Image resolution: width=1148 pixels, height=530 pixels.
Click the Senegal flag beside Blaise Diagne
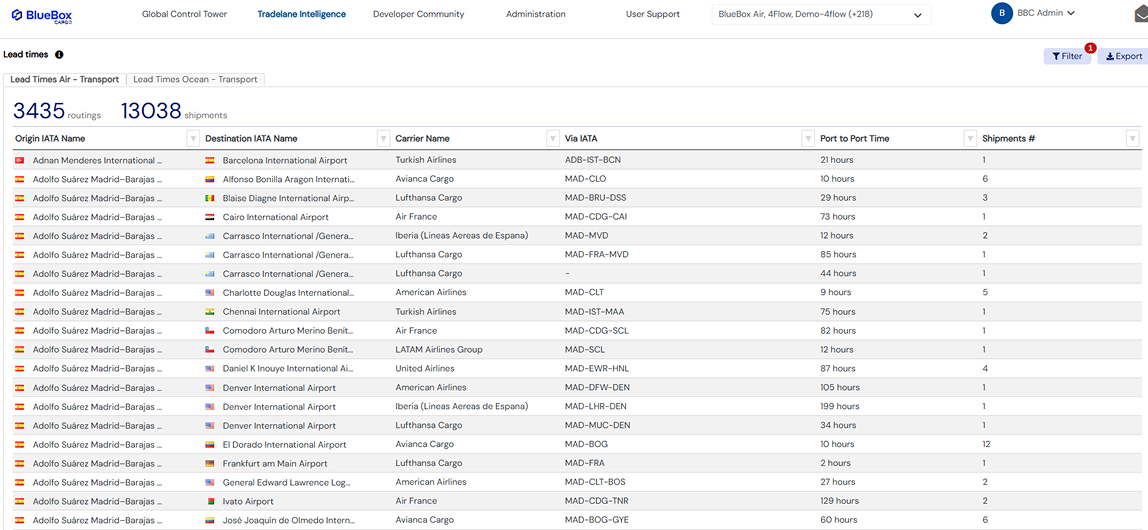209,198
